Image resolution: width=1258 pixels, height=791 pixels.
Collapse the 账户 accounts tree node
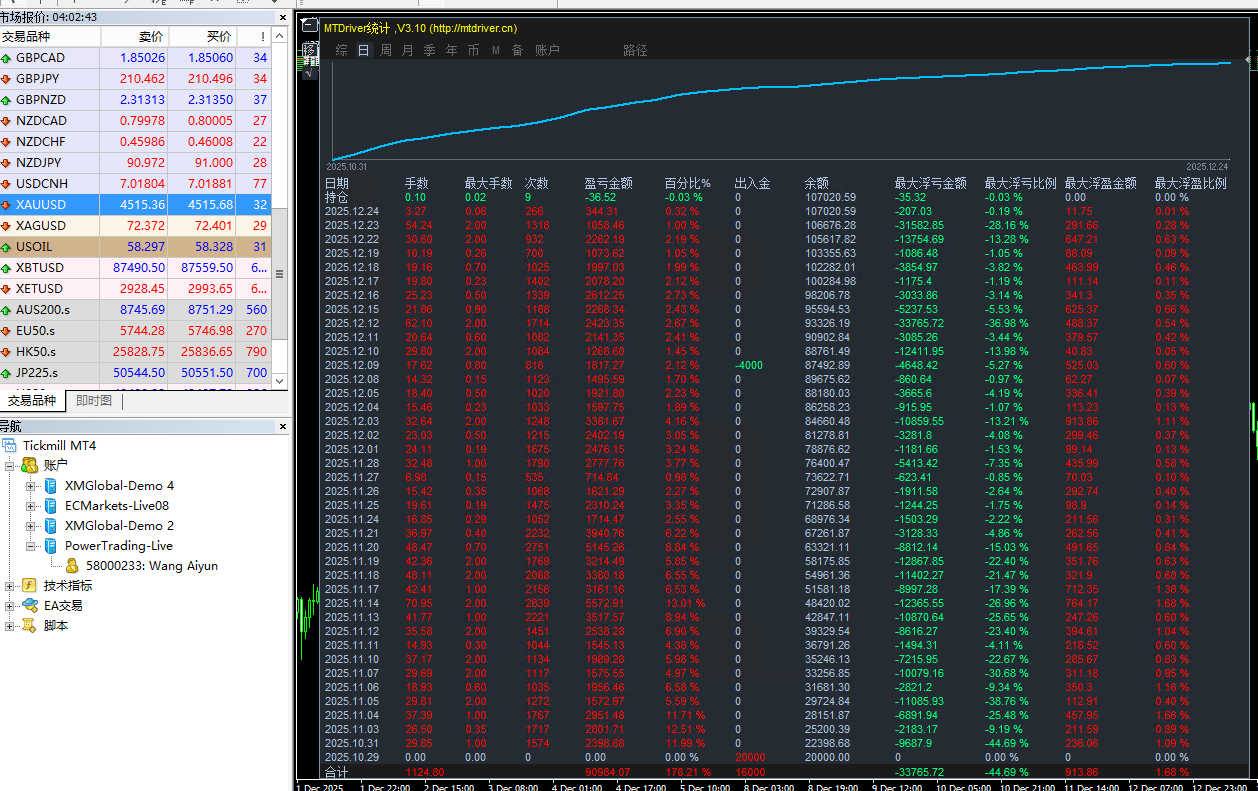pos(11,465)
